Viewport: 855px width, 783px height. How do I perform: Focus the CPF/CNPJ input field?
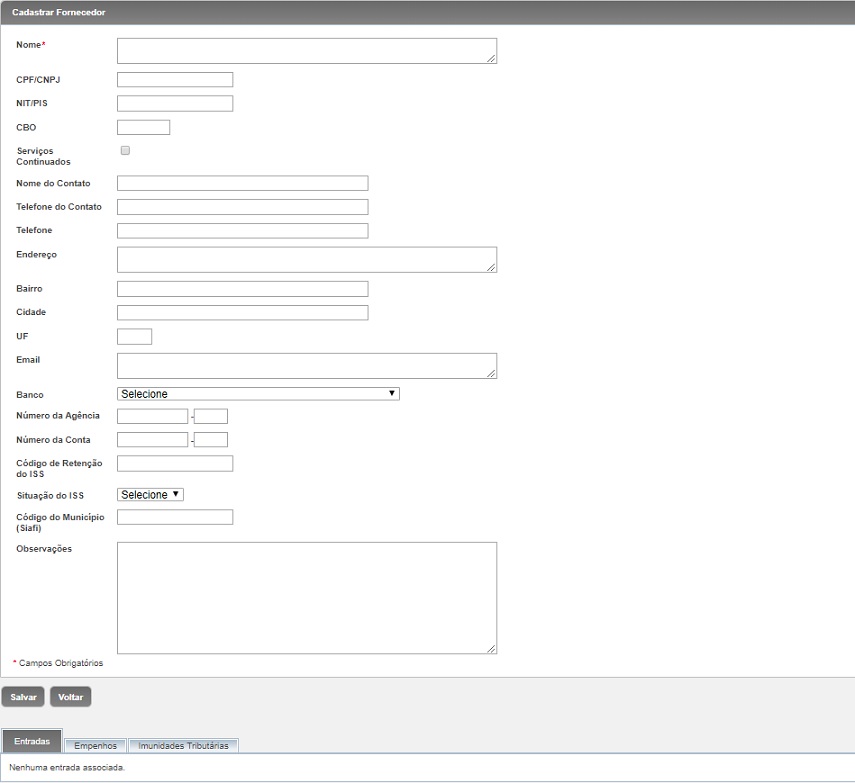click(175, 80)
